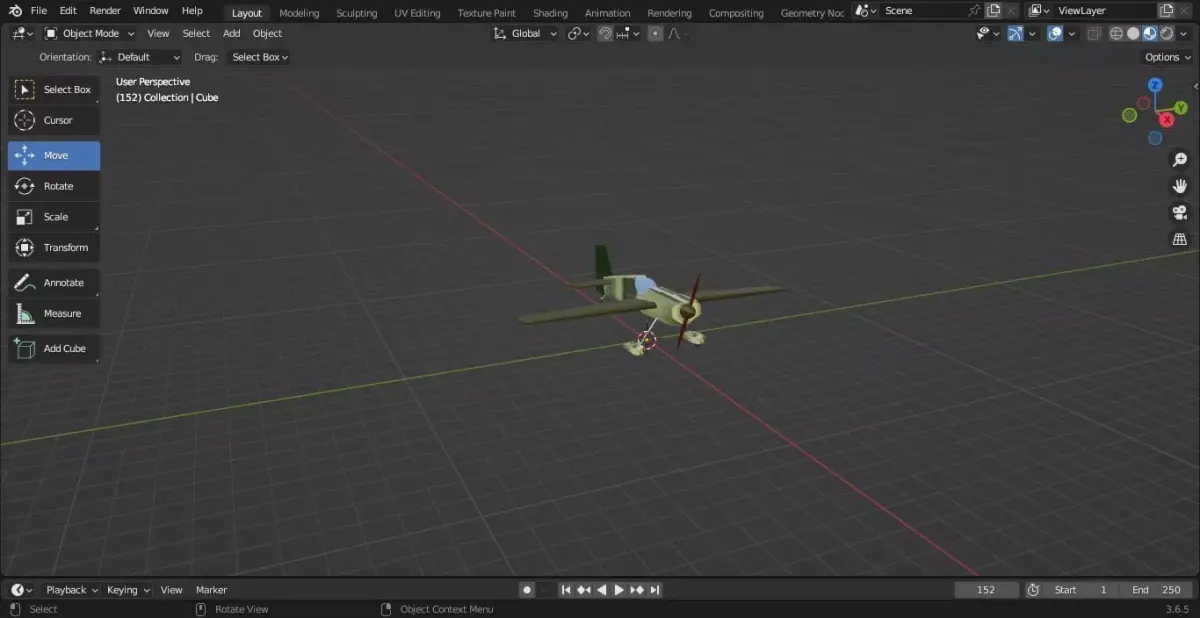Viewport: 1200px width, 618px height.
Task: Select the Select Box tool
Action: [54, 90]
